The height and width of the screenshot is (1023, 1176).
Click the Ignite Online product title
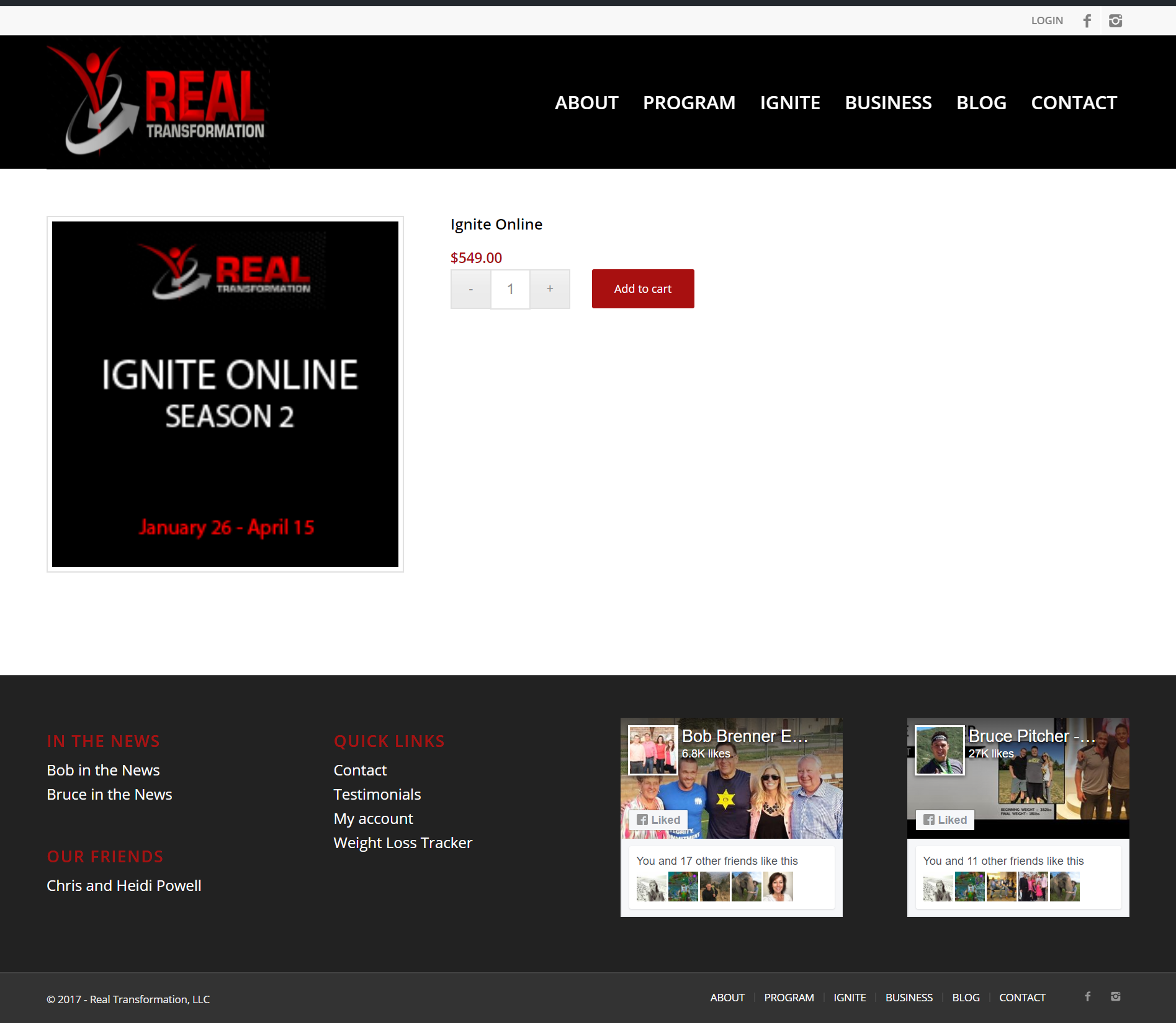496,225
